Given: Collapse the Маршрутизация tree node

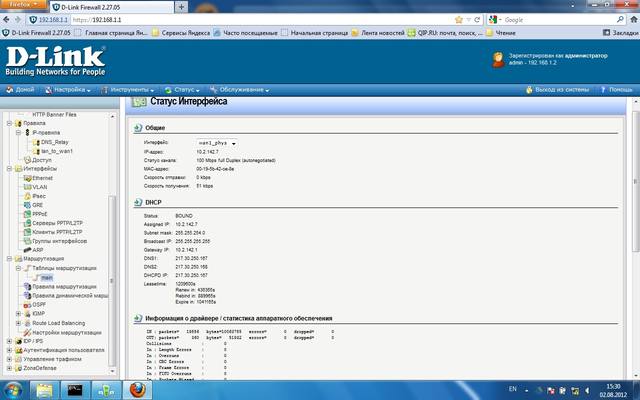Looking at the screenshot, I should [9, 259].
